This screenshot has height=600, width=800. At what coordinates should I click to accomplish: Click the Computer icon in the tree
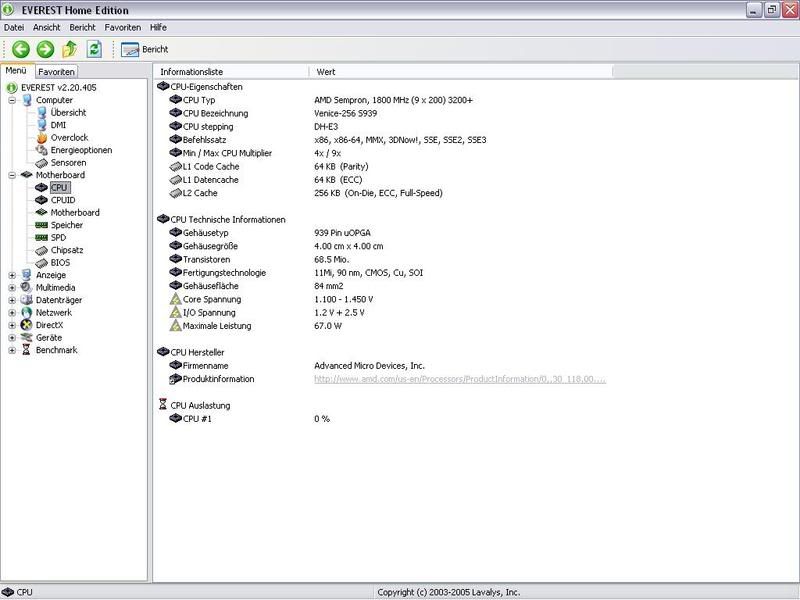27,100
